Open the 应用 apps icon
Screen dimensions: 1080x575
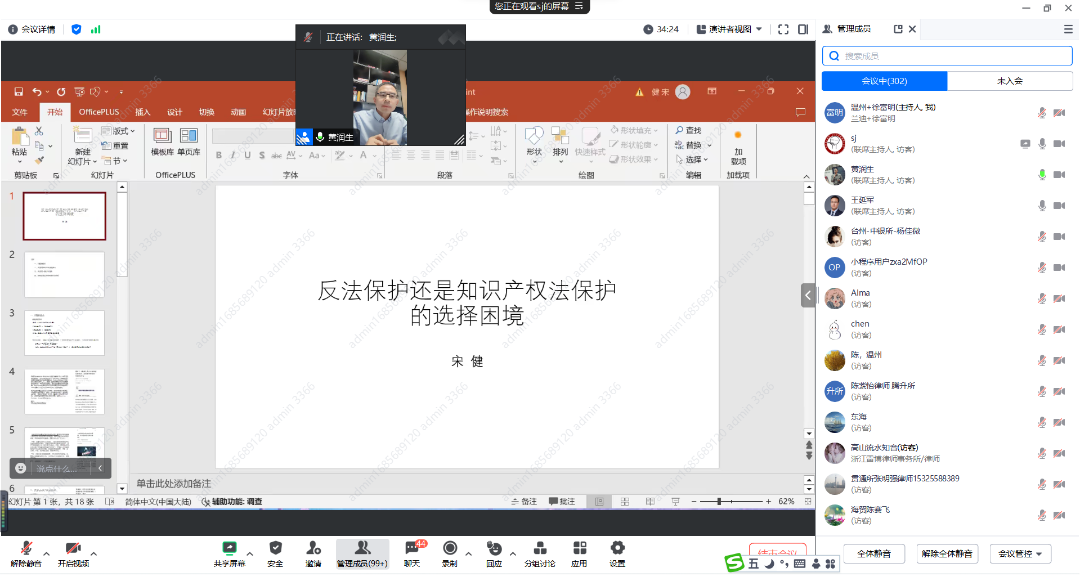(x=578, y=549)
